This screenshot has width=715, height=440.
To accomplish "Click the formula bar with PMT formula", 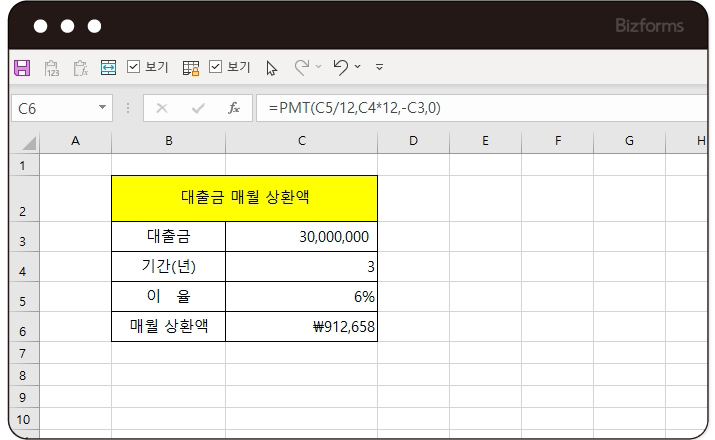I will point(482,108).
